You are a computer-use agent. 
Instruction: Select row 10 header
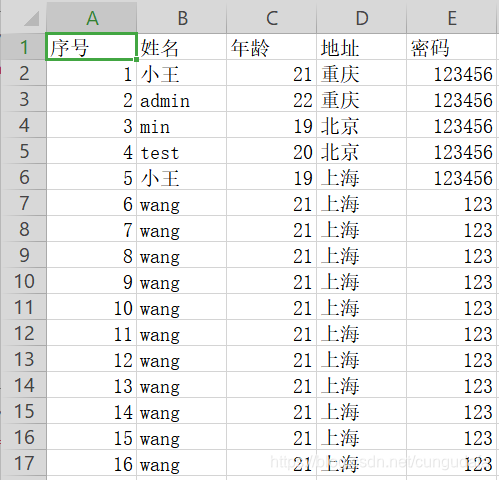pyautogui.click(x=23, y=281)
